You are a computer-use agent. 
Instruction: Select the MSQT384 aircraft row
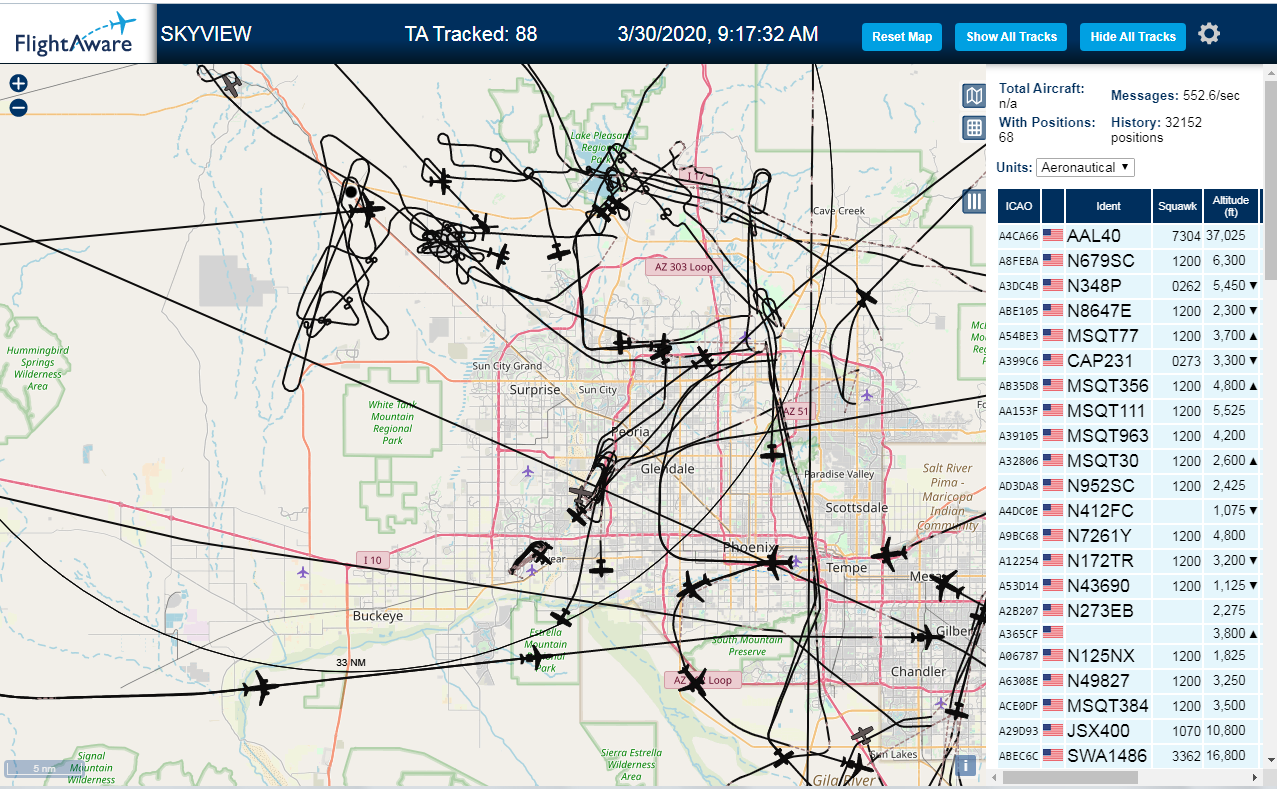click(1128, 706)
